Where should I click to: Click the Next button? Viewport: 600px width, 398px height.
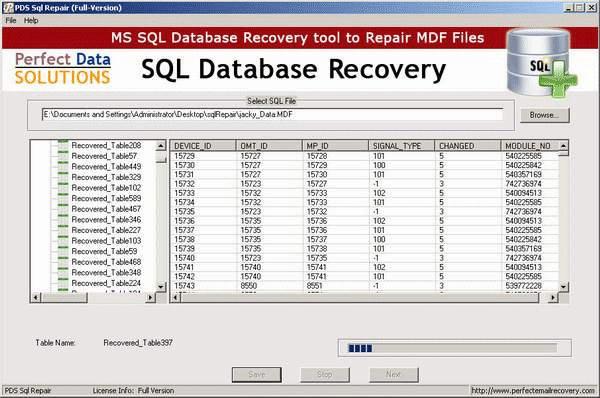pos(393,374)
